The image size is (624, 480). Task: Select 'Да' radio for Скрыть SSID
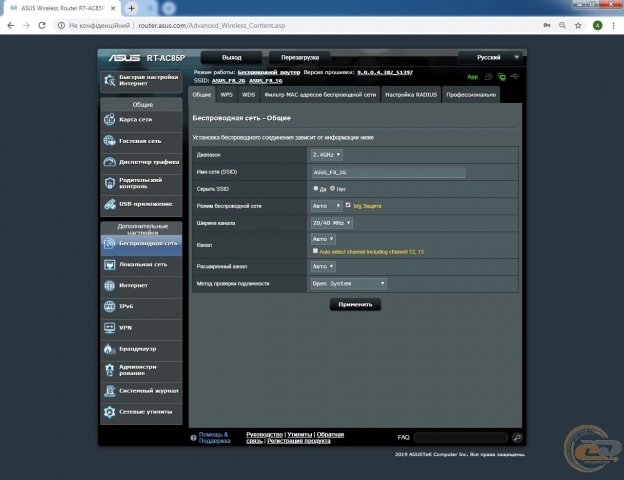coord(316,188)
